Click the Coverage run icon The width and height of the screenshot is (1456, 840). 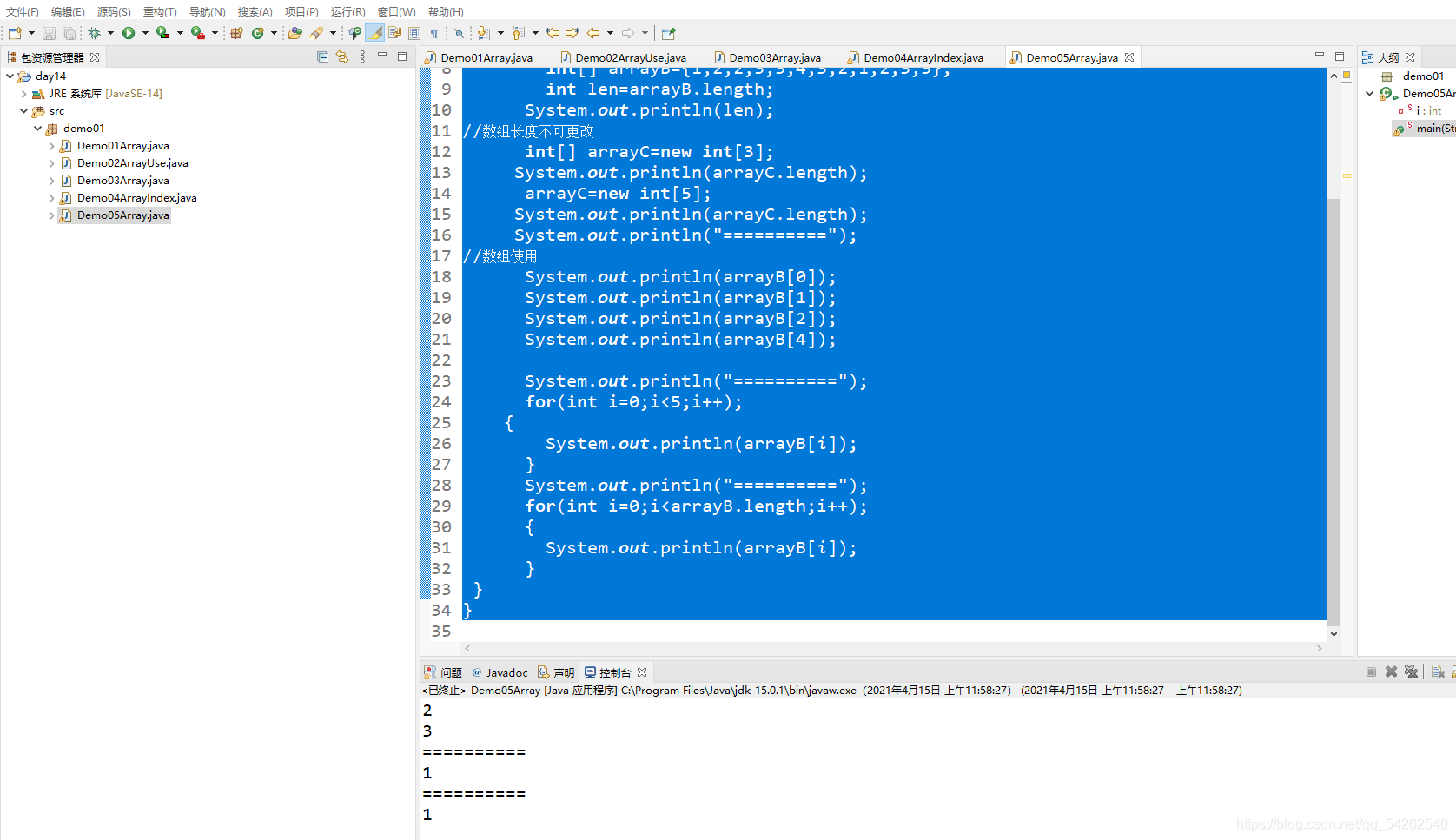click(162, 33)
